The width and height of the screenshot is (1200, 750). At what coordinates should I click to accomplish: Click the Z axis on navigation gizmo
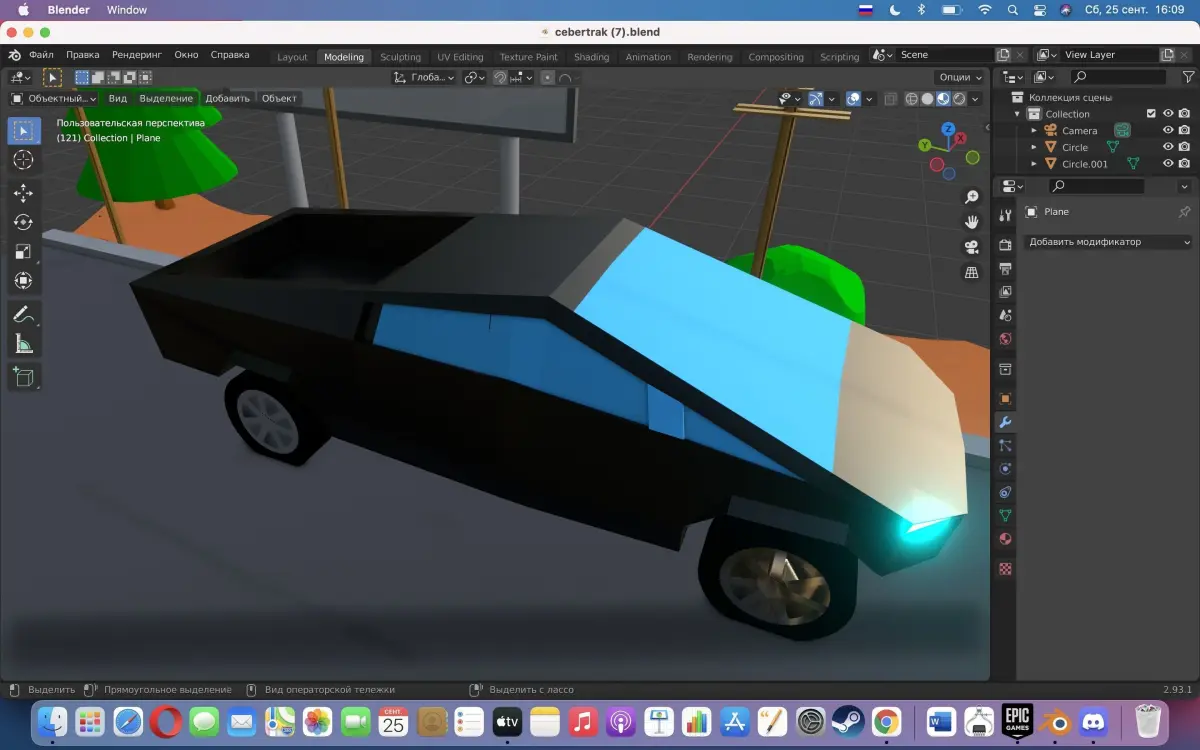pos(949,129)
